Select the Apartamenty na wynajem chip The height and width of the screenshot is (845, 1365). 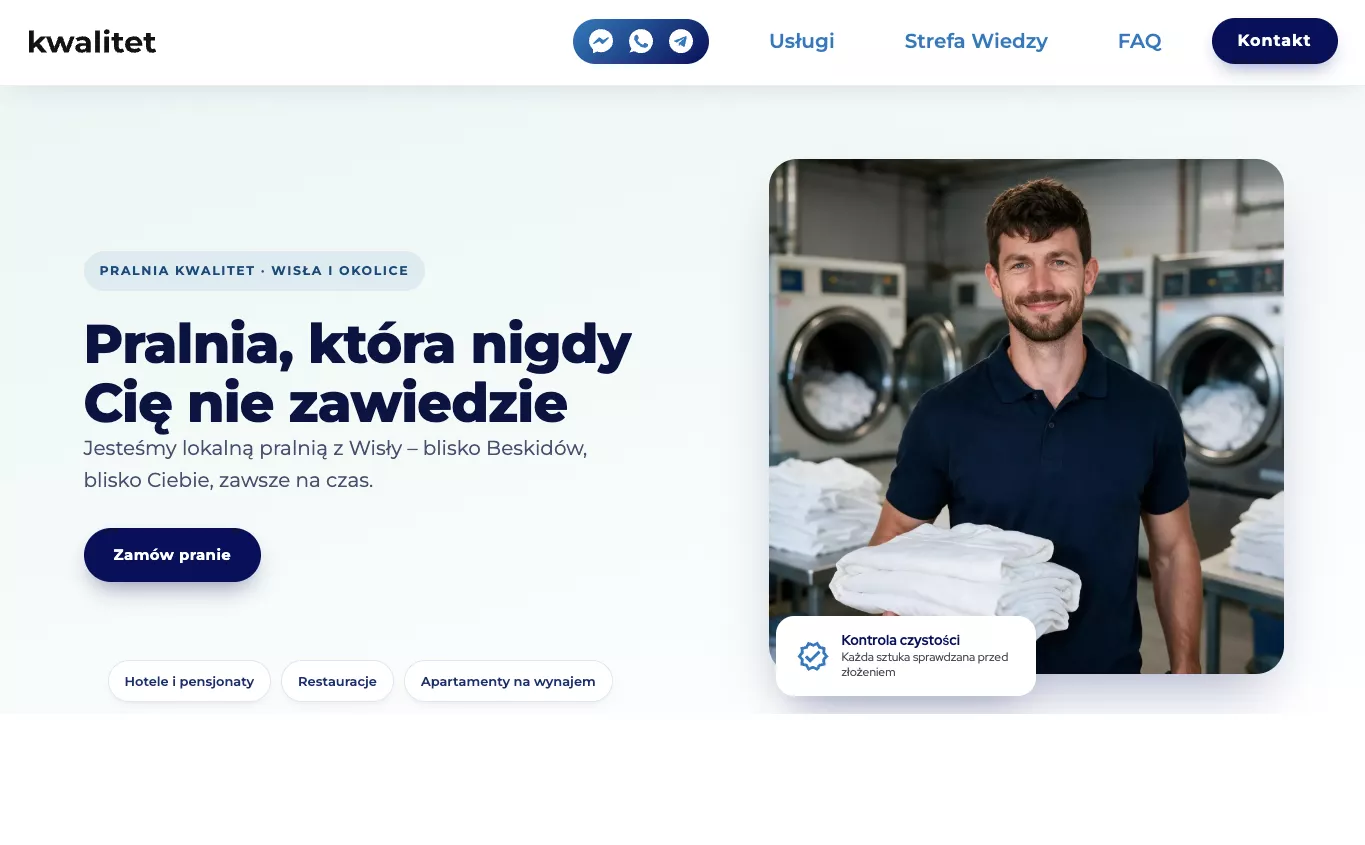pos(508,681)
